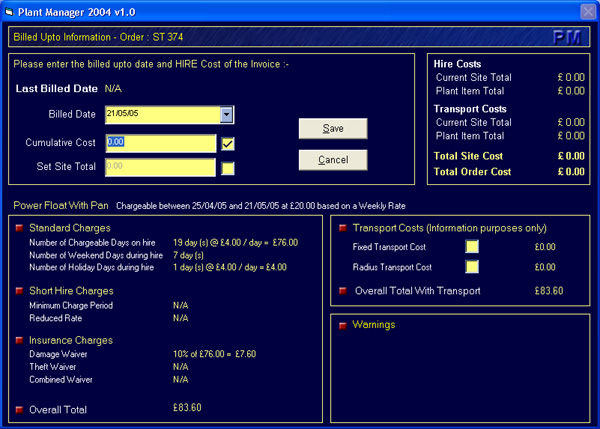Click the PM logo in header
Image resolution: width=600 pixels, height=429 pixels.
(567, 37)
